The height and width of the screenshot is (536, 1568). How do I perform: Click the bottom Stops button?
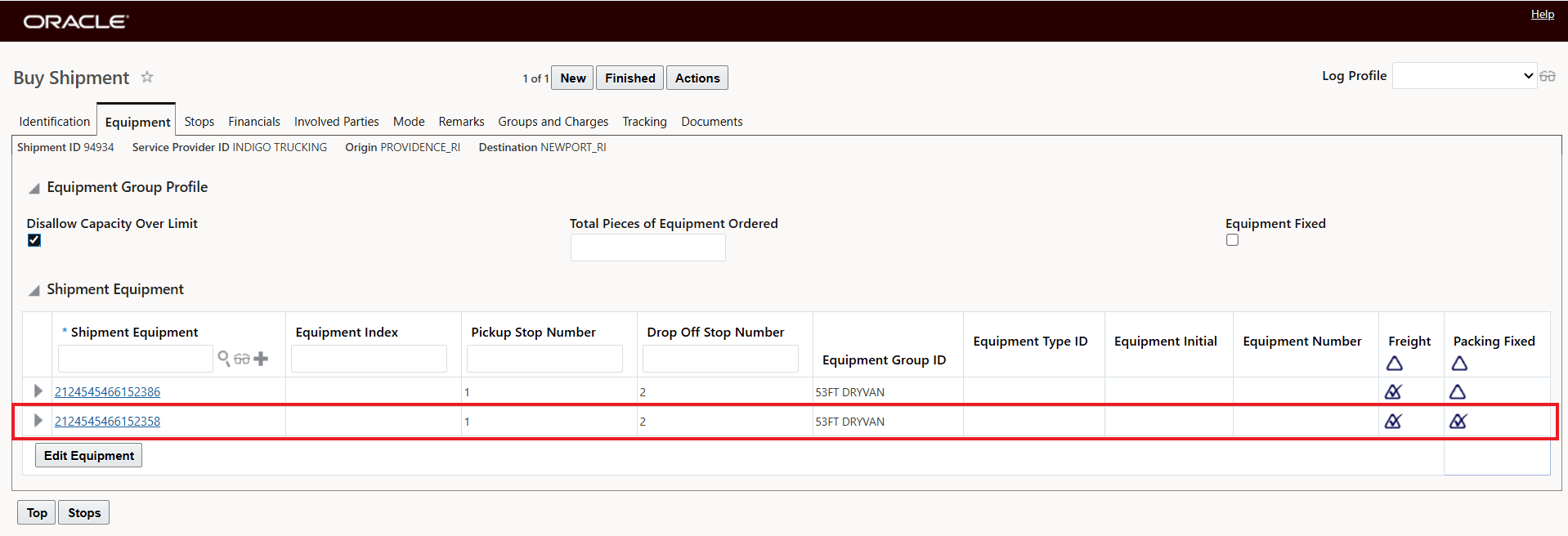point(84,512)
